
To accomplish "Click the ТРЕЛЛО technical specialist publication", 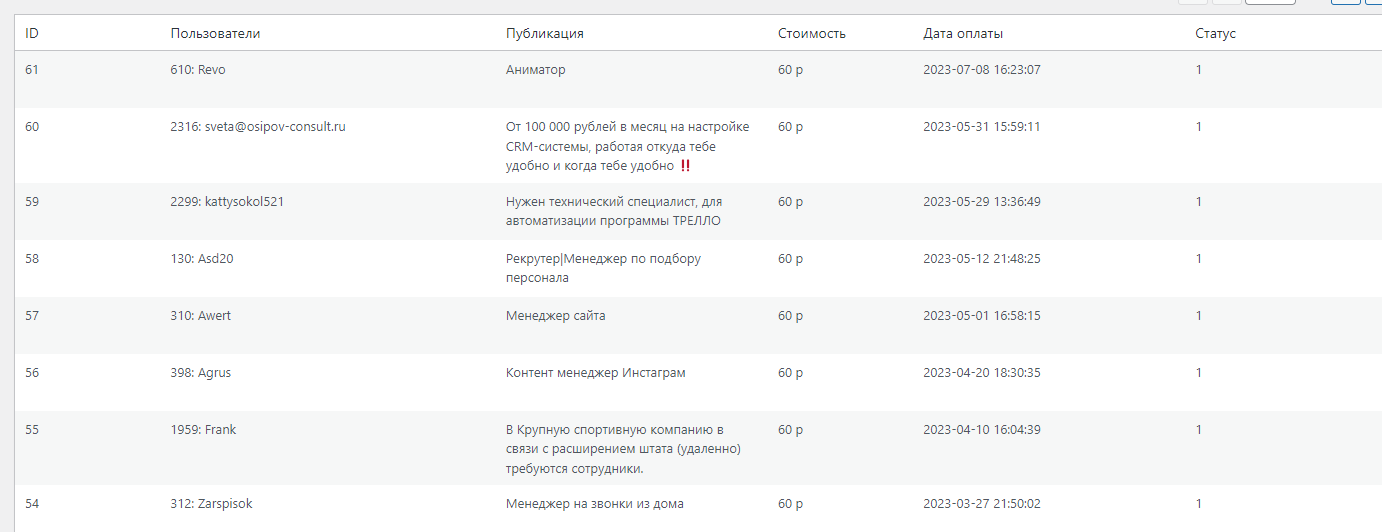I will (x=613, y=211).
